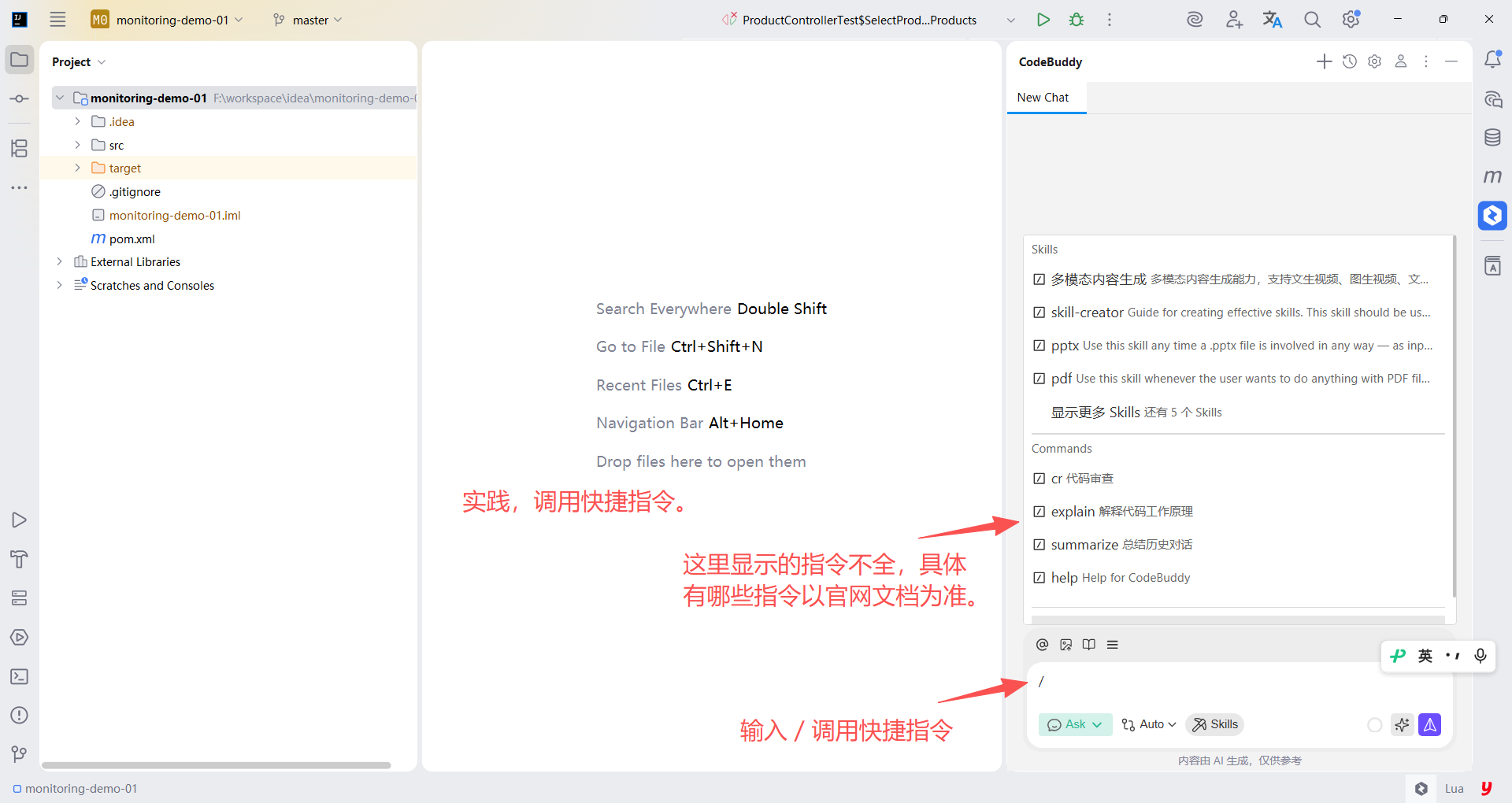Open the Problems tool window
Image resolution: width=1512 pixels, height=803 pixels.
[x=20, y=716]
